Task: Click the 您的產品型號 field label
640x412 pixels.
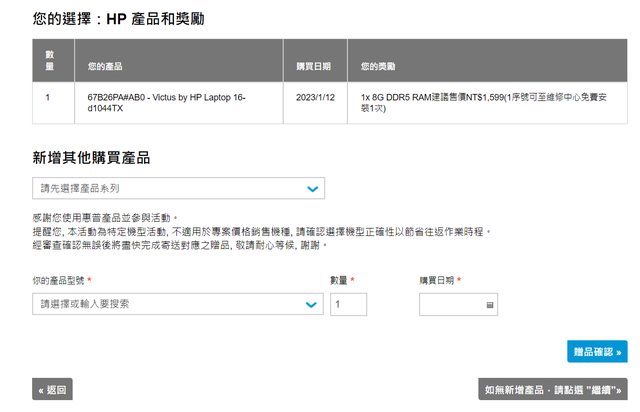Action: 62,280
